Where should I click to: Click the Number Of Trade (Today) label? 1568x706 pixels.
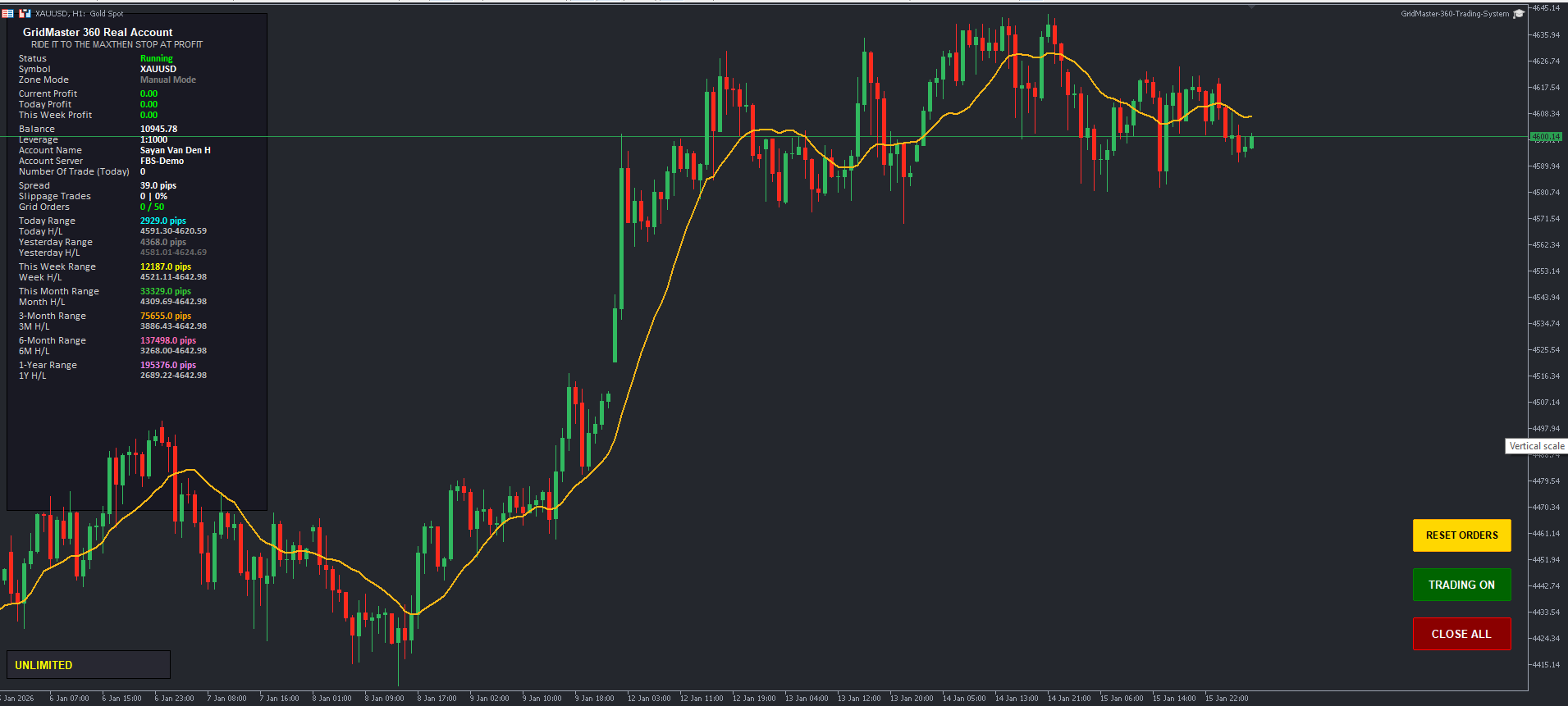[74, 171]
